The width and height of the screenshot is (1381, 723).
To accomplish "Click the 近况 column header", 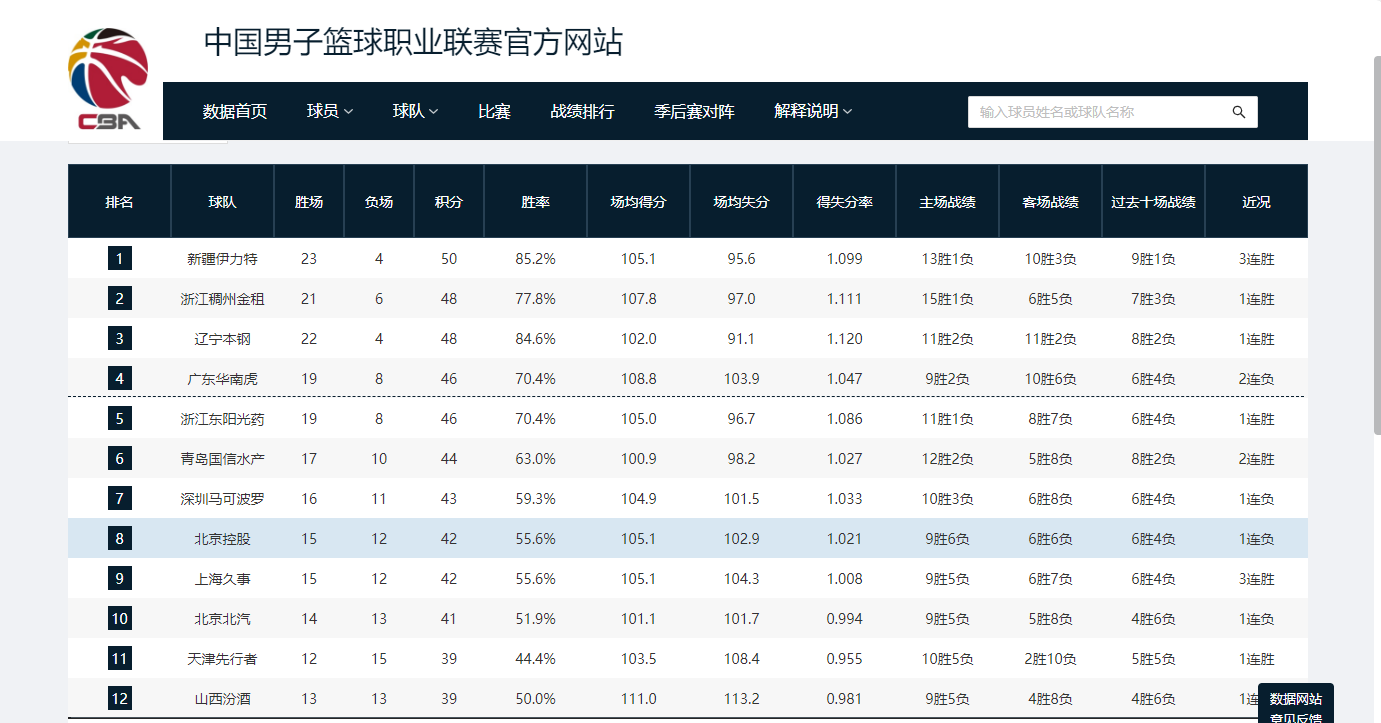I will point(1256,201).
